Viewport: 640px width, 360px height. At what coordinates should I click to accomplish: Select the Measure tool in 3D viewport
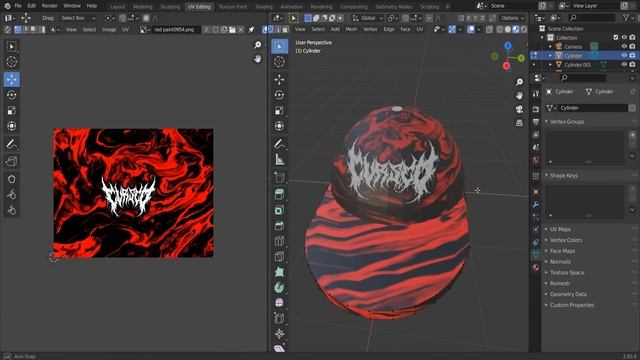click(279, 160)
